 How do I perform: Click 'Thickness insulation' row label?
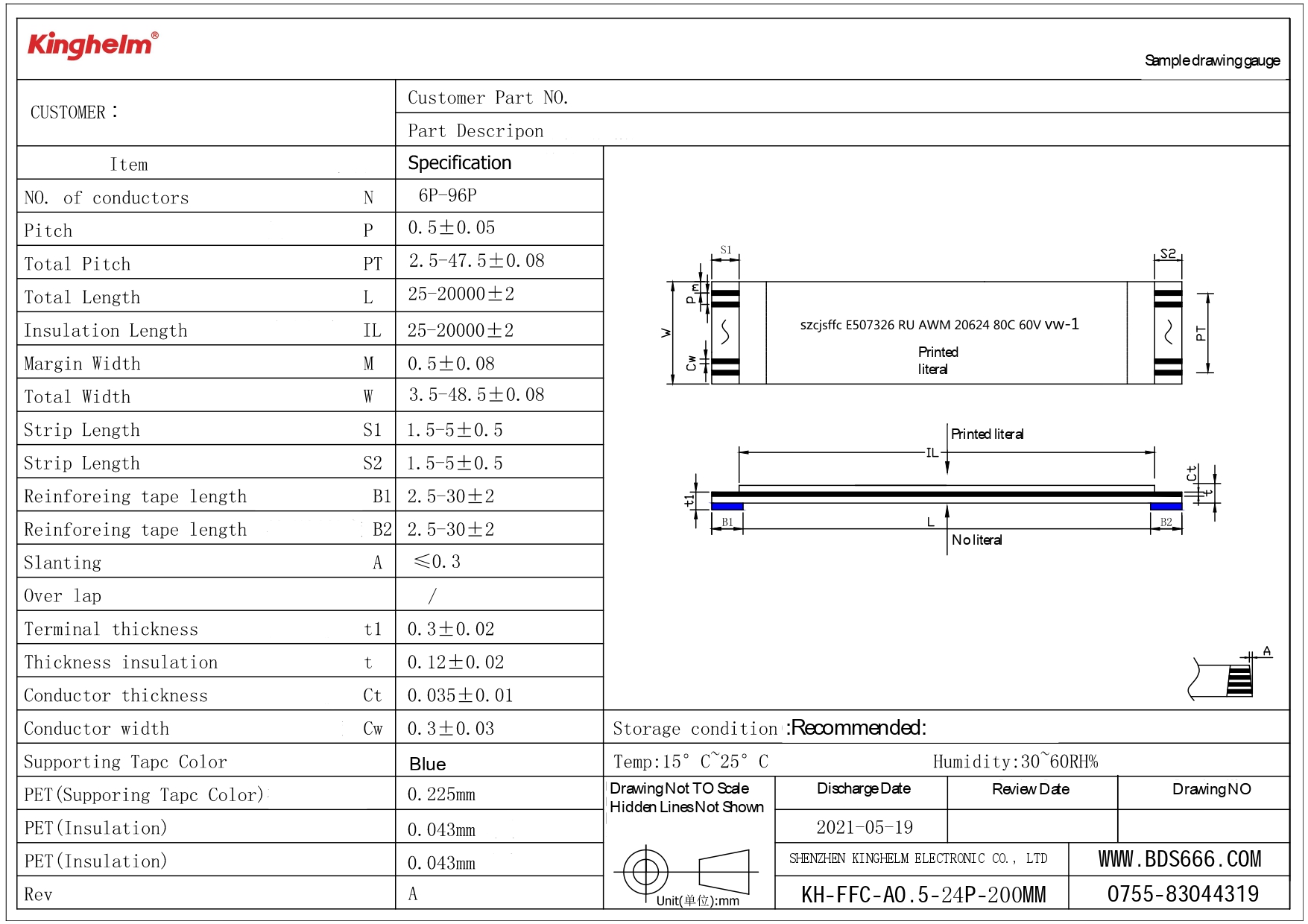tap(121, 662)
